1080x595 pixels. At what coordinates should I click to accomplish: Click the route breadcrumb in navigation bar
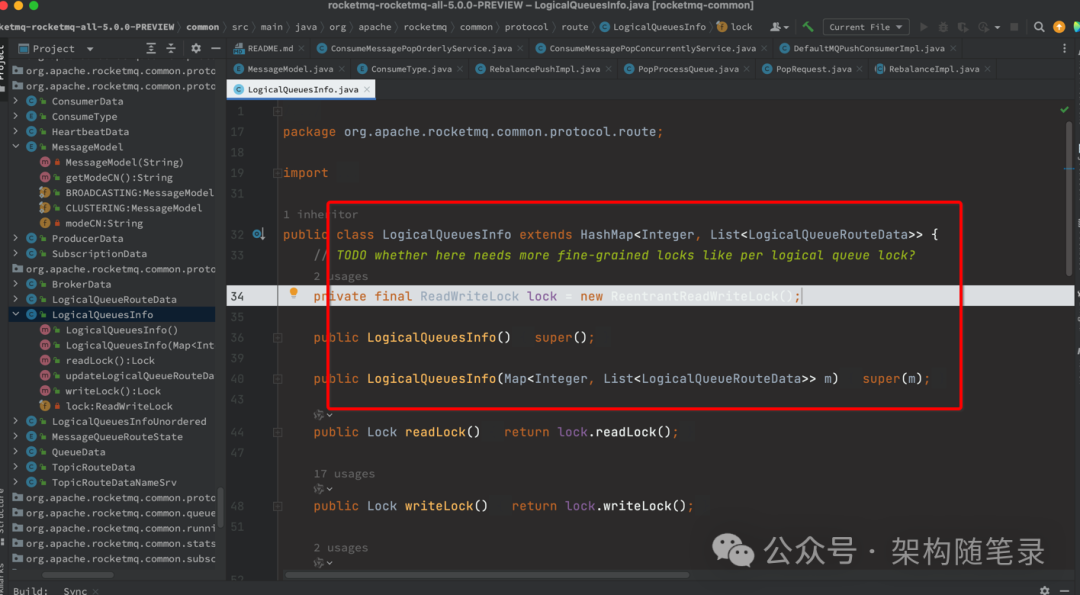[574, 27]
